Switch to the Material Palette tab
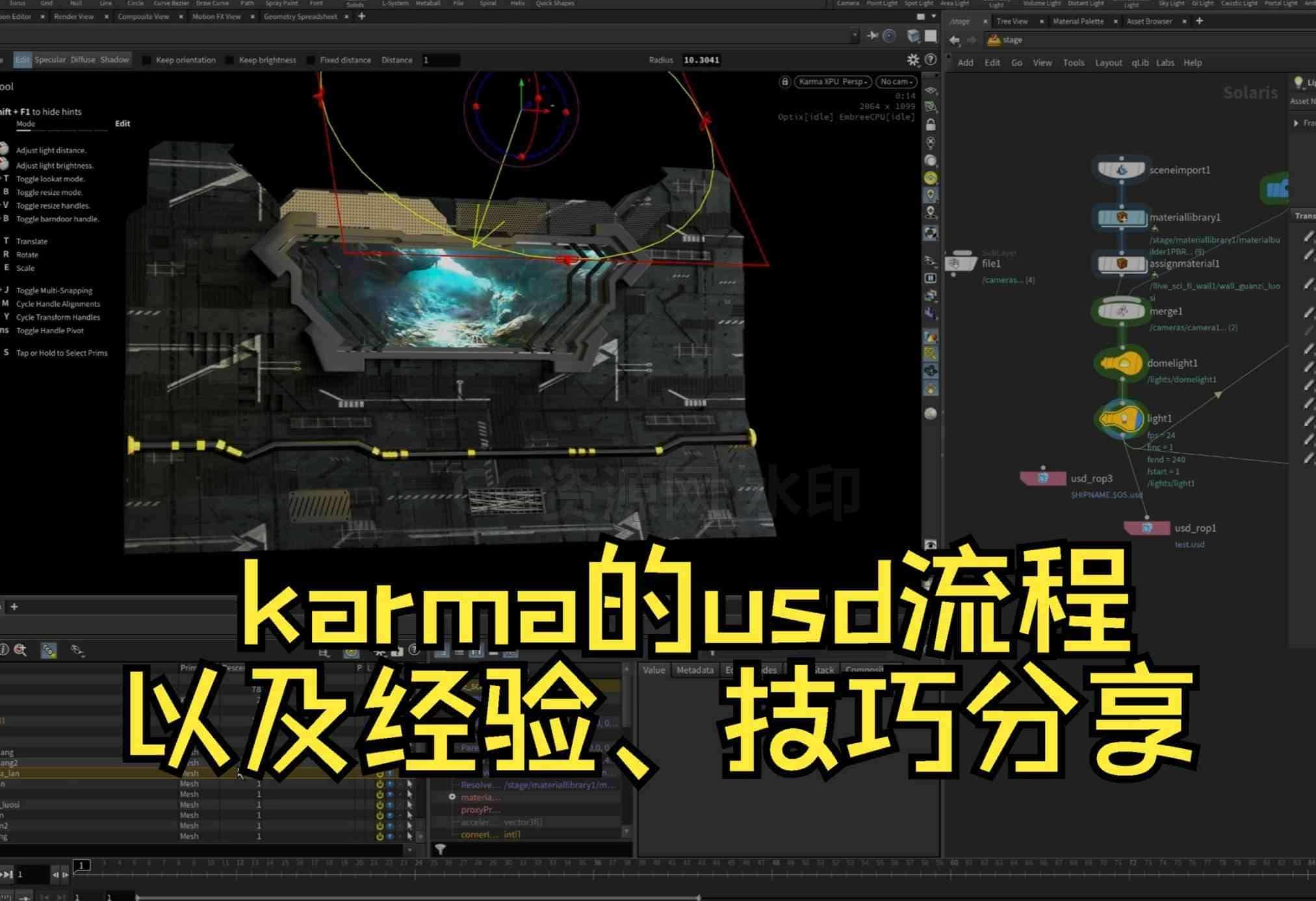1316x901 pixels. [1078, 21]
